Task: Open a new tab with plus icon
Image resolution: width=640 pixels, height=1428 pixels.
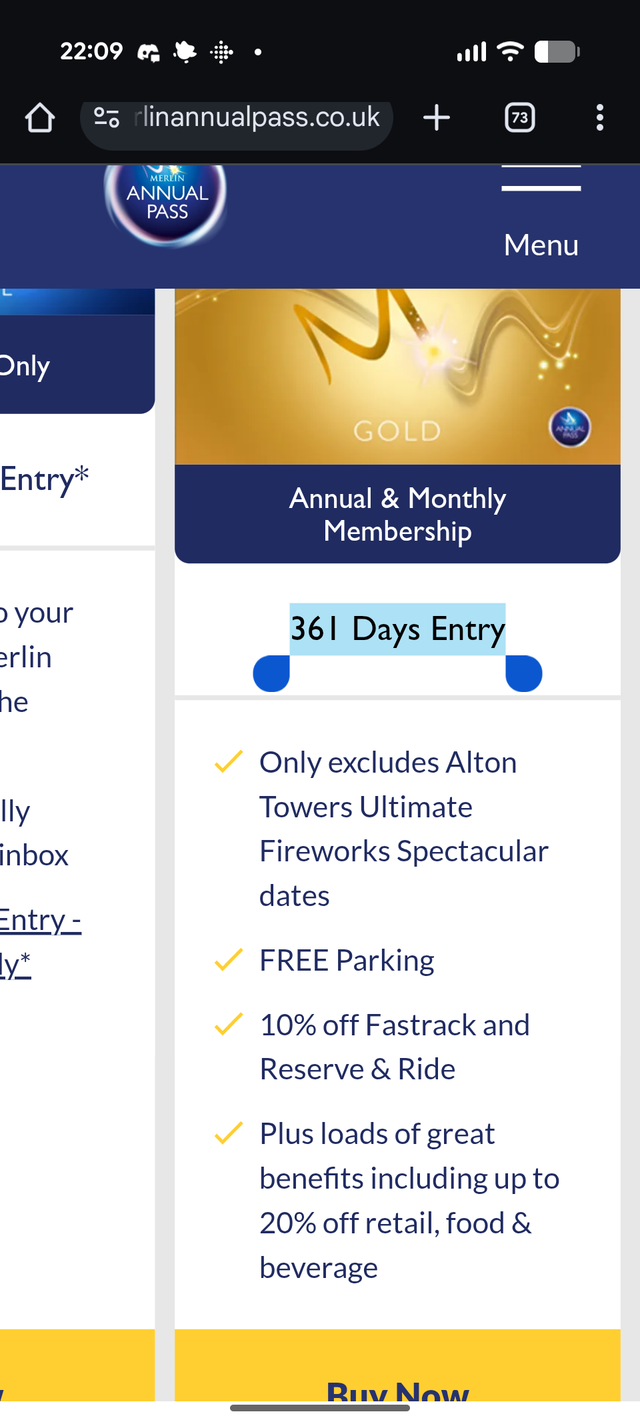Action: (x=436, y=118)
